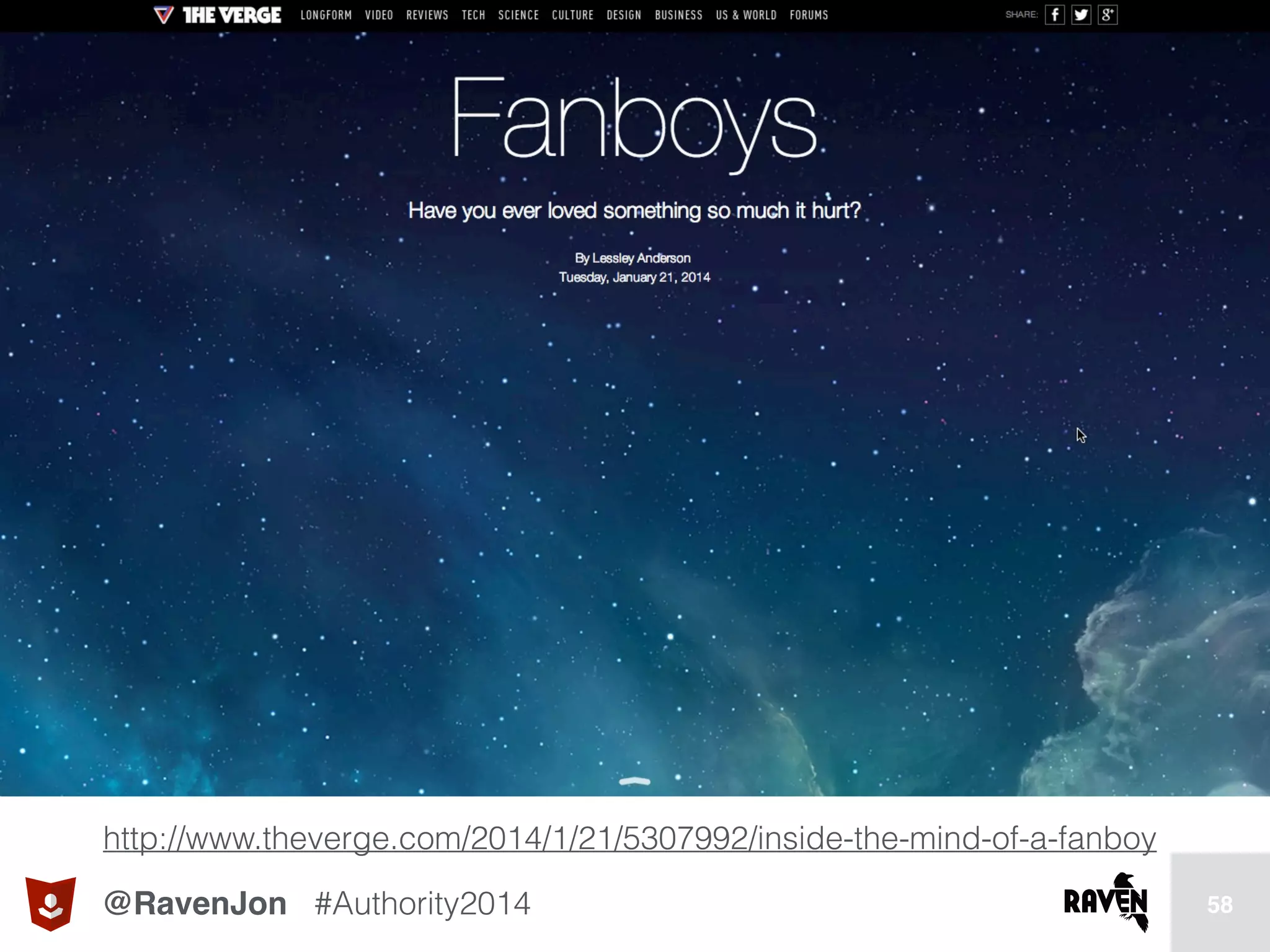This screenshot has height=952, width=1270.
Task: Click the #Authority2014 hashtag
Action: 422,904
